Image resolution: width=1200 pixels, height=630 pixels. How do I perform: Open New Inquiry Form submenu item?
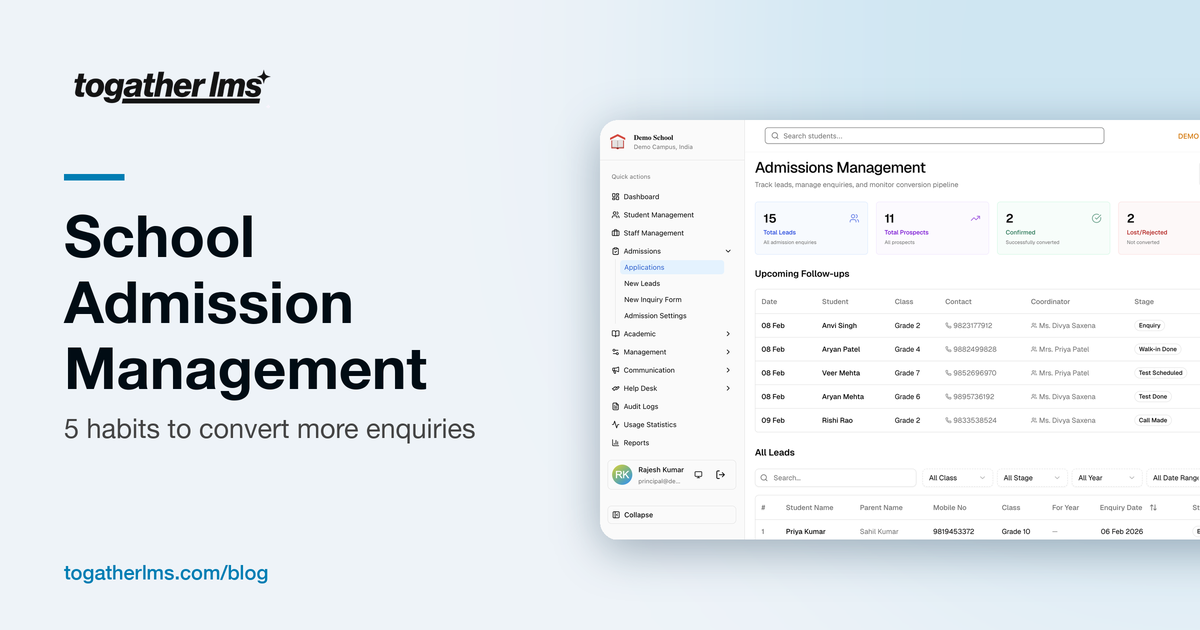pyautogui.click(x=653, y=300)
